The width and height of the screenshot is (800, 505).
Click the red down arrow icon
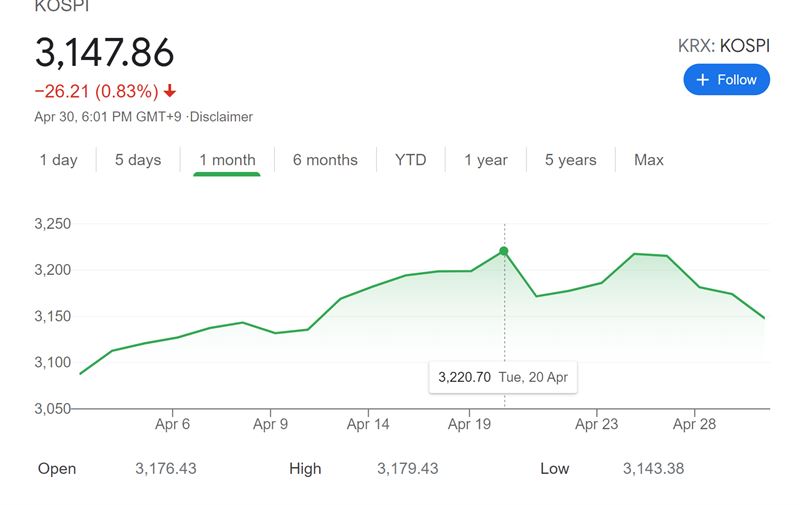(x=170, y=92)
